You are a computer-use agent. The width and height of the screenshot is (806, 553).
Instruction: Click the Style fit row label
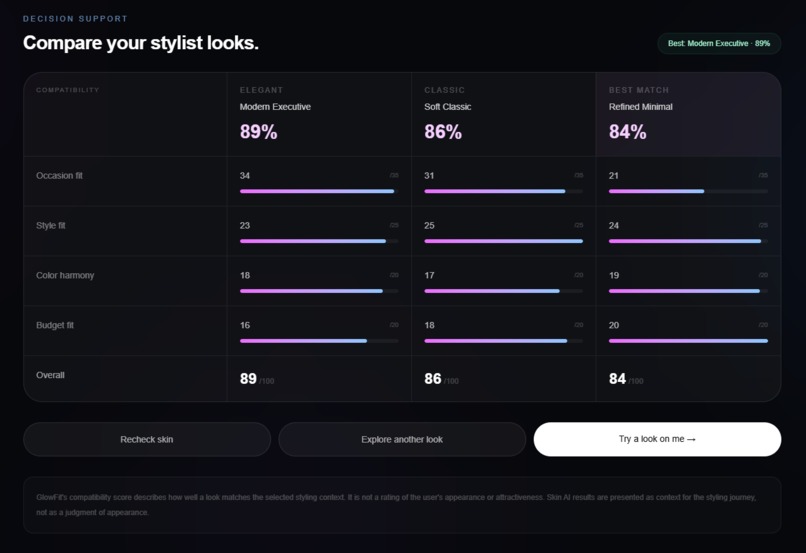coord(50,226)
